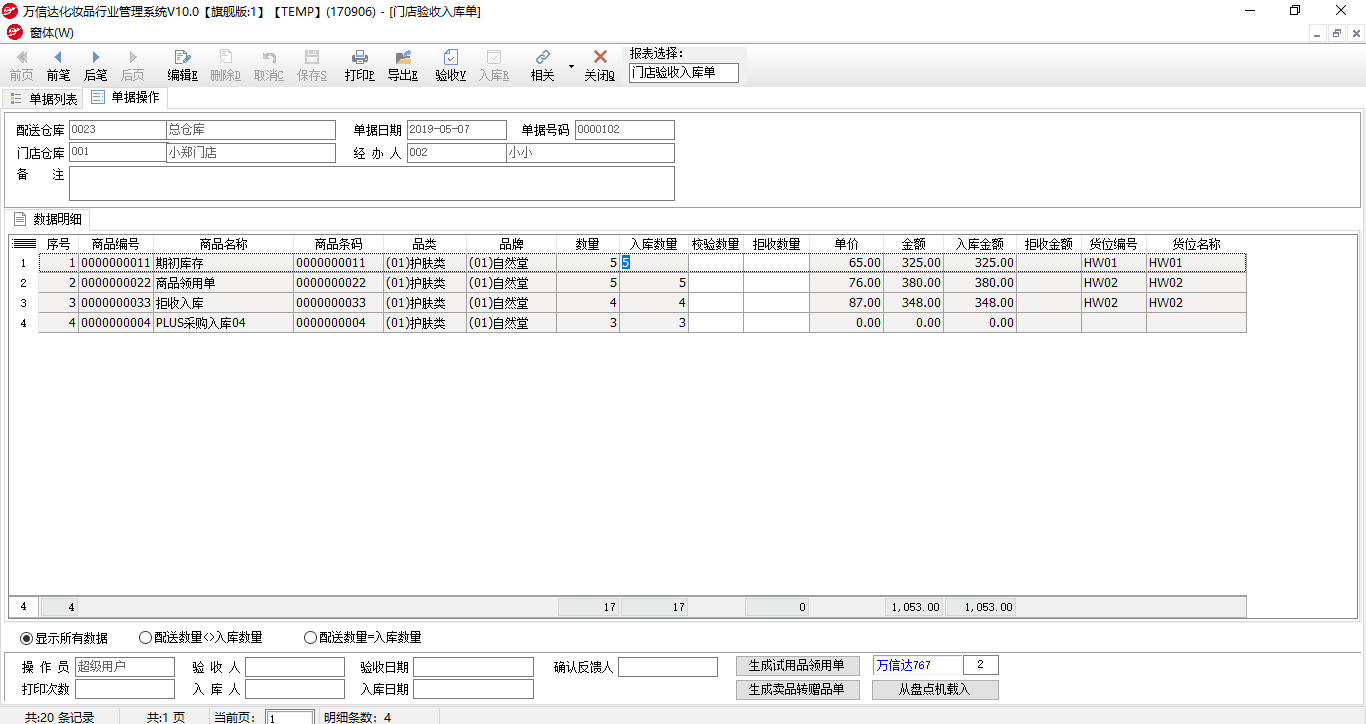Click the 商品编号 column header
The width and height of the screenshot is (1366, 724).
(x=116, y=244)
